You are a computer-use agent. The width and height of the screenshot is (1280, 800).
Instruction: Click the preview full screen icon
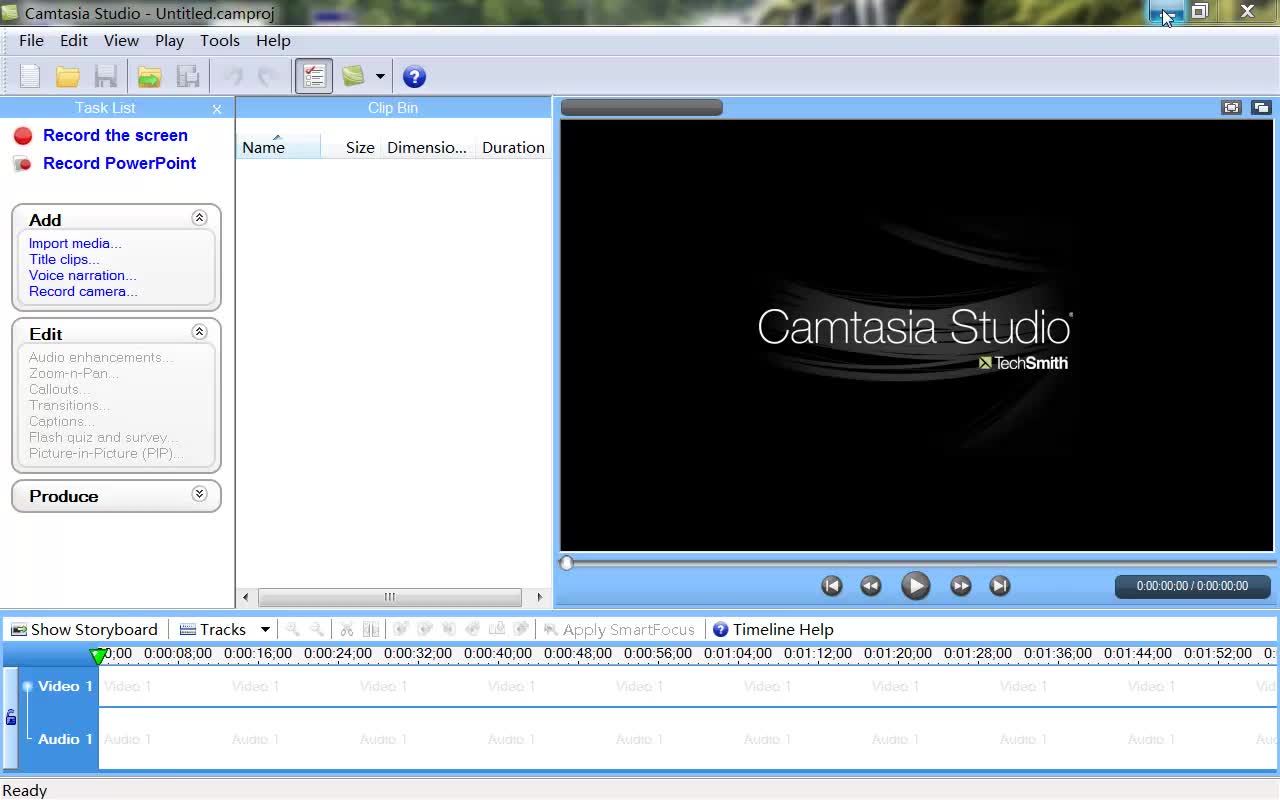(1231, 107)
